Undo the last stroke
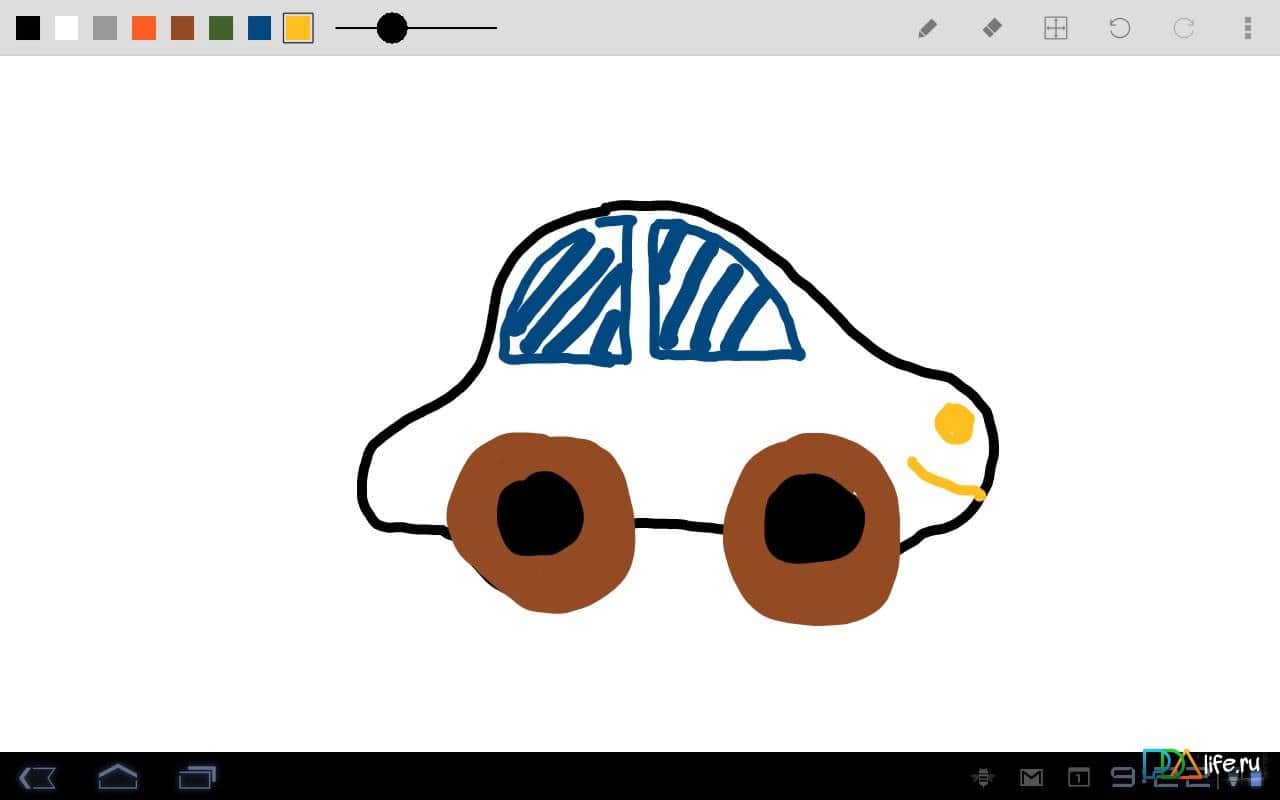1280x800 pixels. 1120,28
